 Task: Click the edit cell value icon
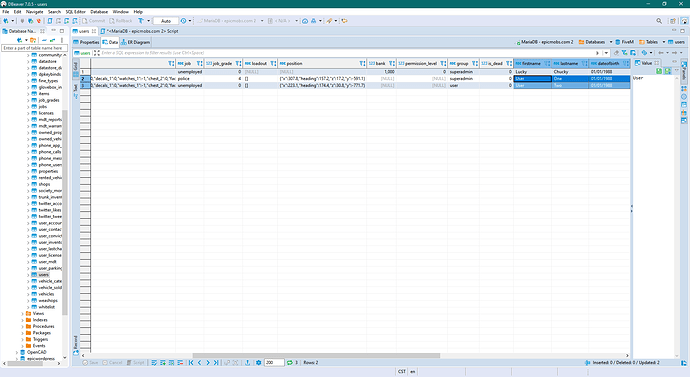point(154,362)
